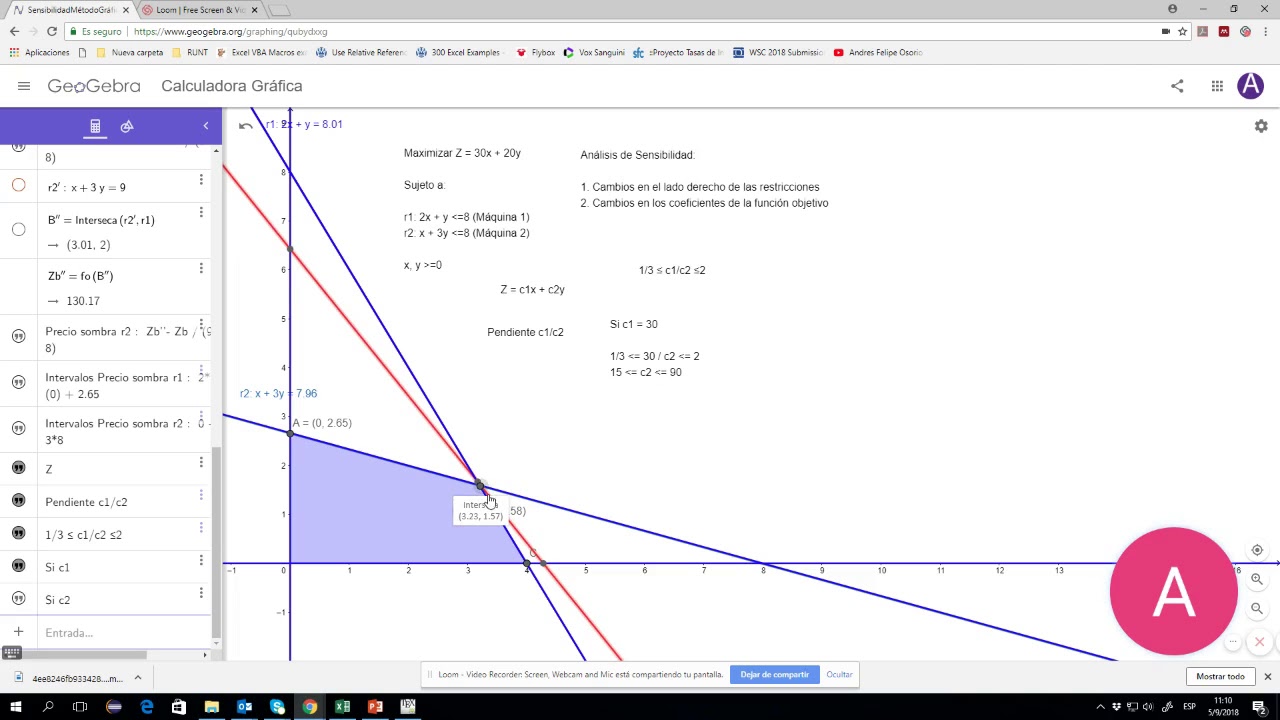Image resolution: width=1280 pixels, height=720 pixels.
Task: Click the Entrada input field
Action: pos(125,633)
